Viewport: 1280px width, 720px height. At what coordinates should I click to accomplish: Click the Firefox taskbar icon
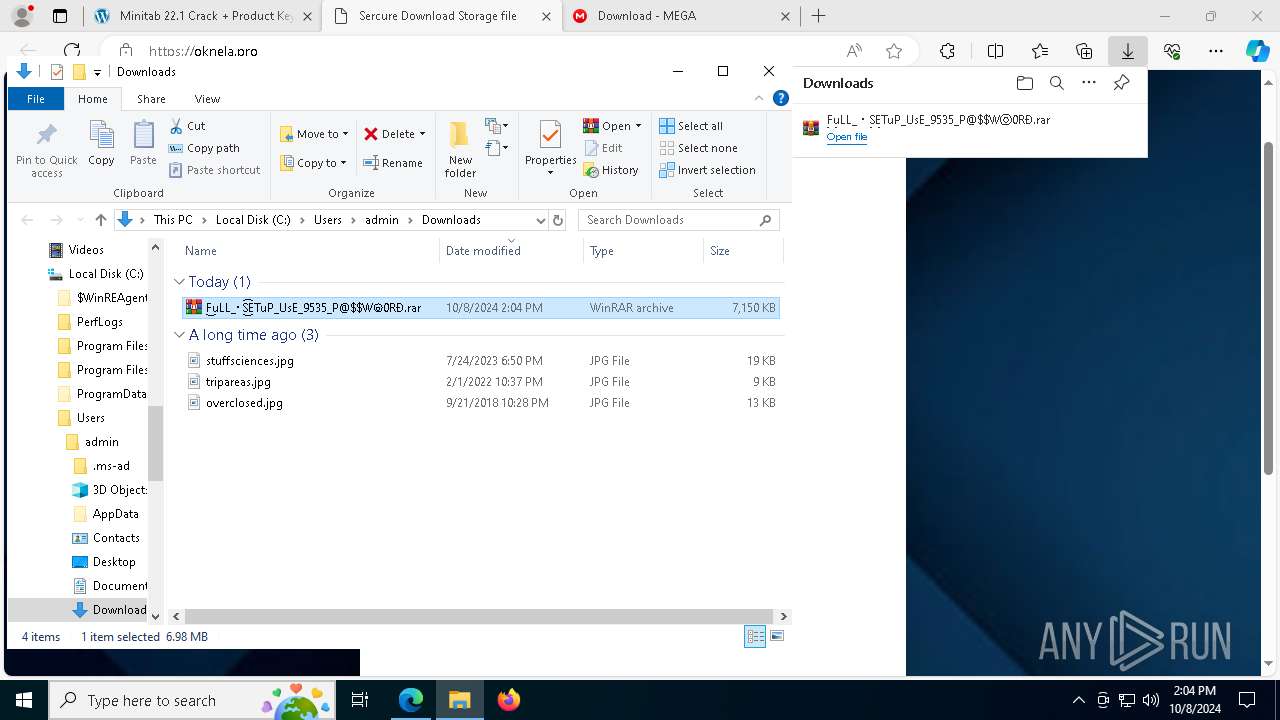click(x=509, y=700)
